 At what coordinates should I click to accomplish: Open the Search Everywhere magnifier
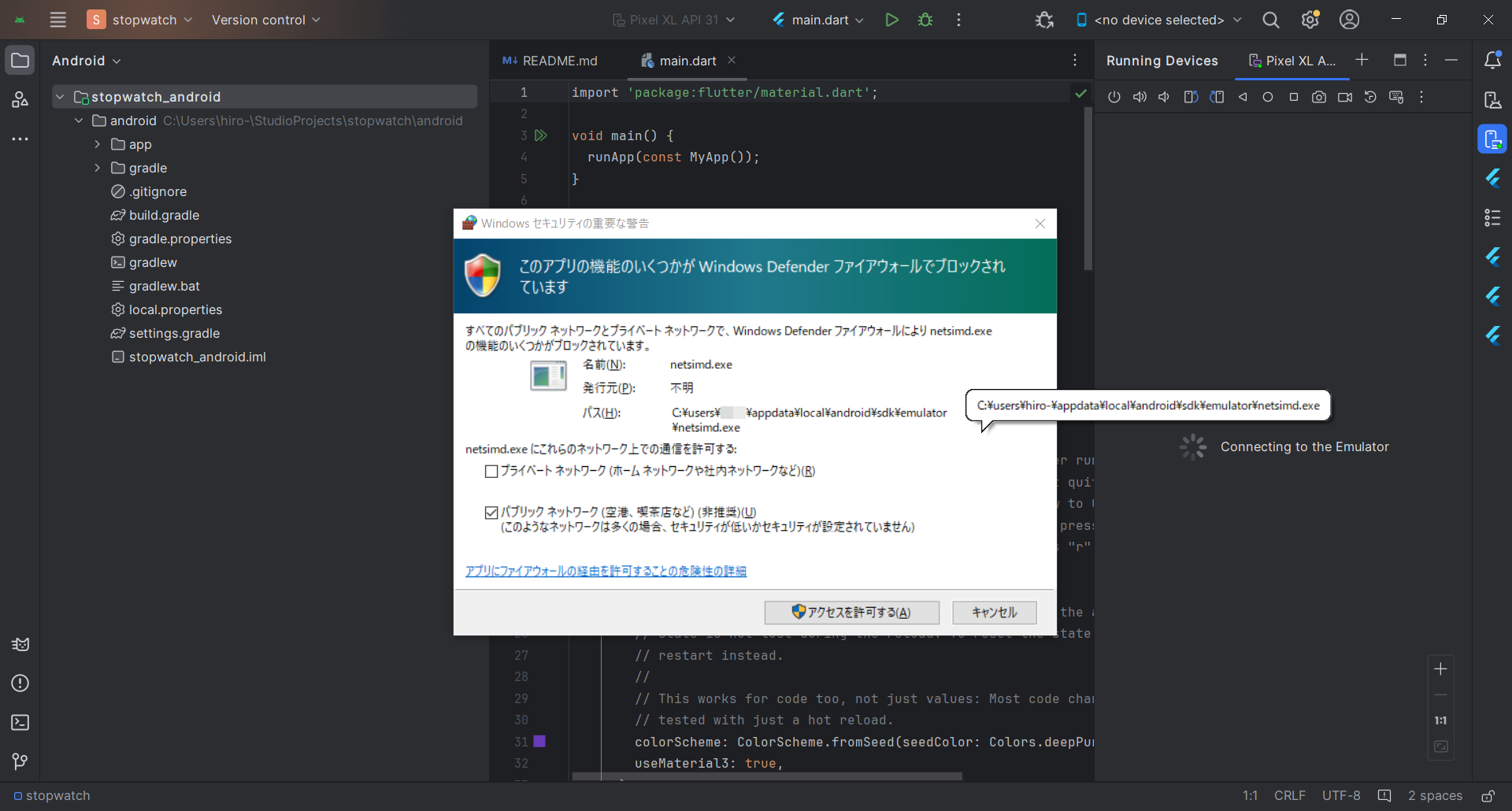pos(1270,20)
